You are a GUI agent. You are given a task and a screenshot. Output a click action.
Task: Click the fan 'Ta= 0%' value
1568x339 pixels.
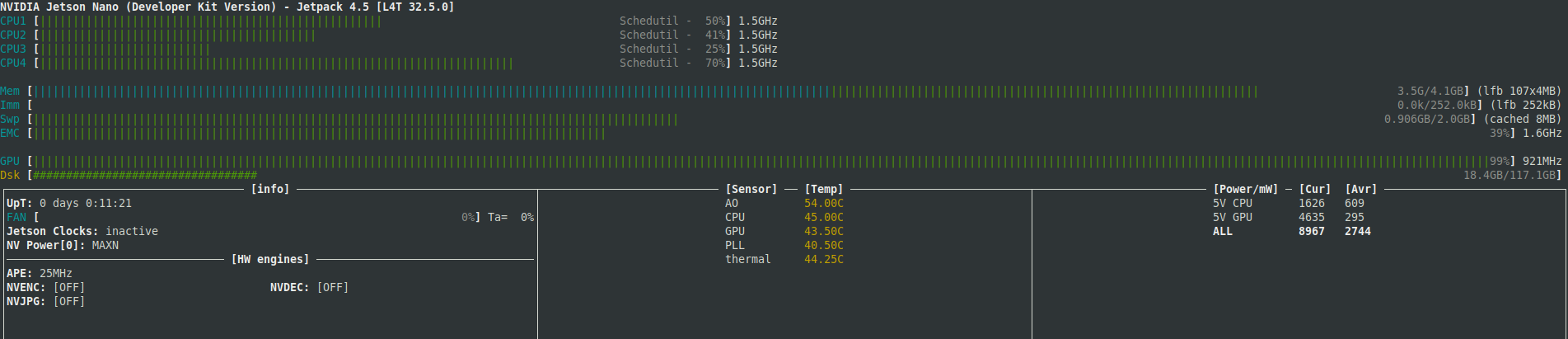pos(511,218)
